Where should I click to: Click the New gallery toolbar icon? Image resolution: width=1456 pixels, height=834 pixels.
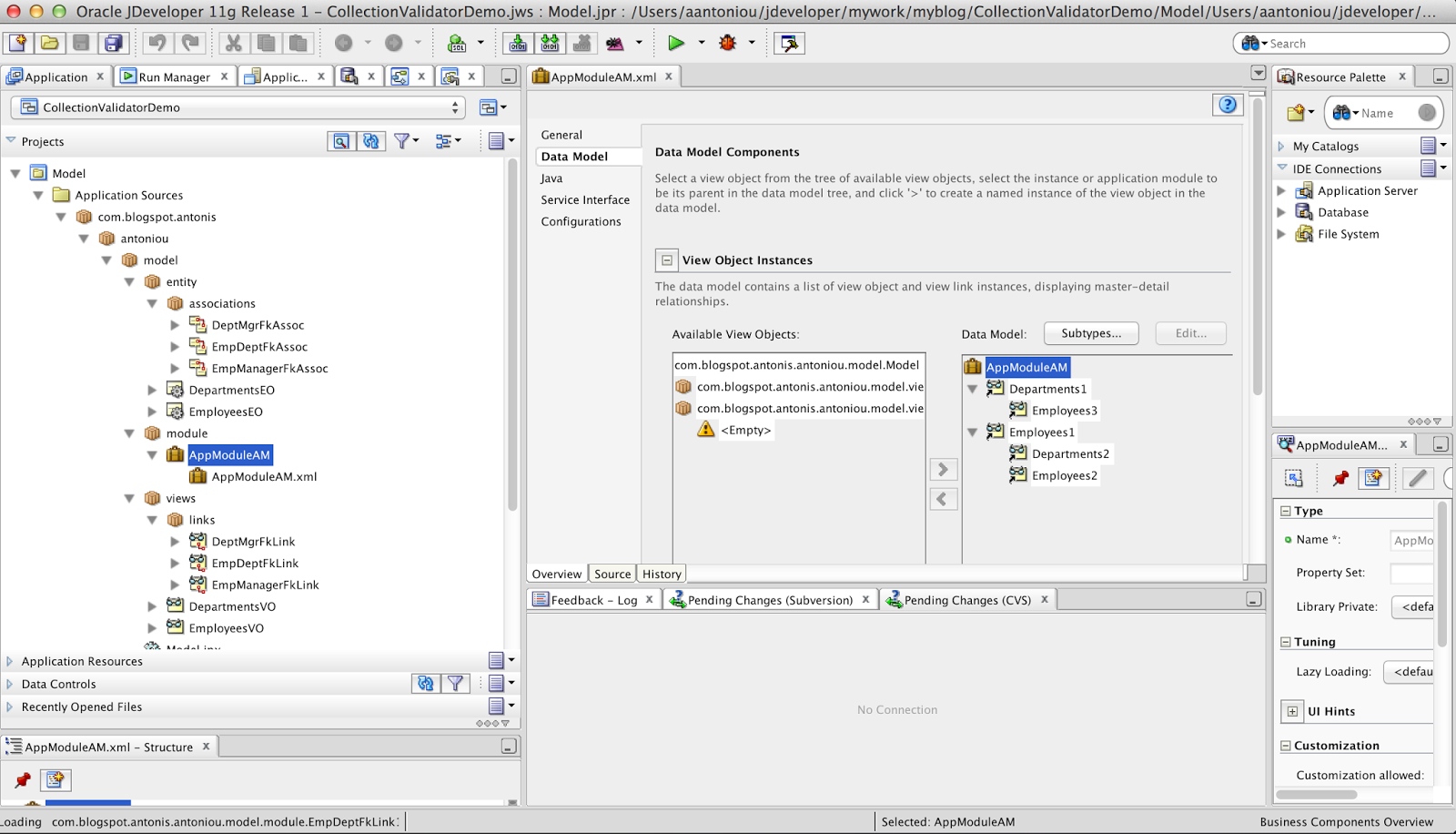click(17, 43)
